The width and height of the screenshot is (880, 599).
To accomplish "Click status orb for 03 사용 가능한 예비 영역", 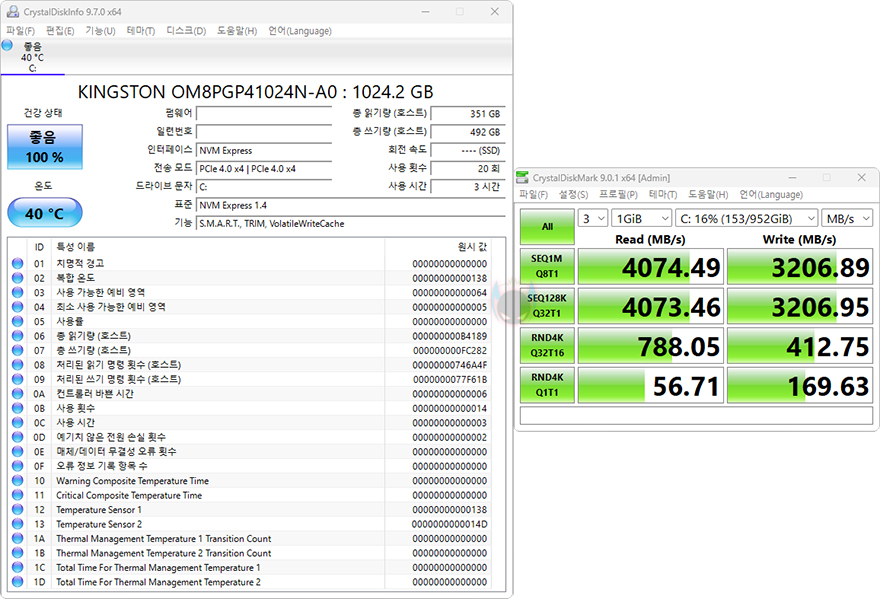I will [17, 292].
